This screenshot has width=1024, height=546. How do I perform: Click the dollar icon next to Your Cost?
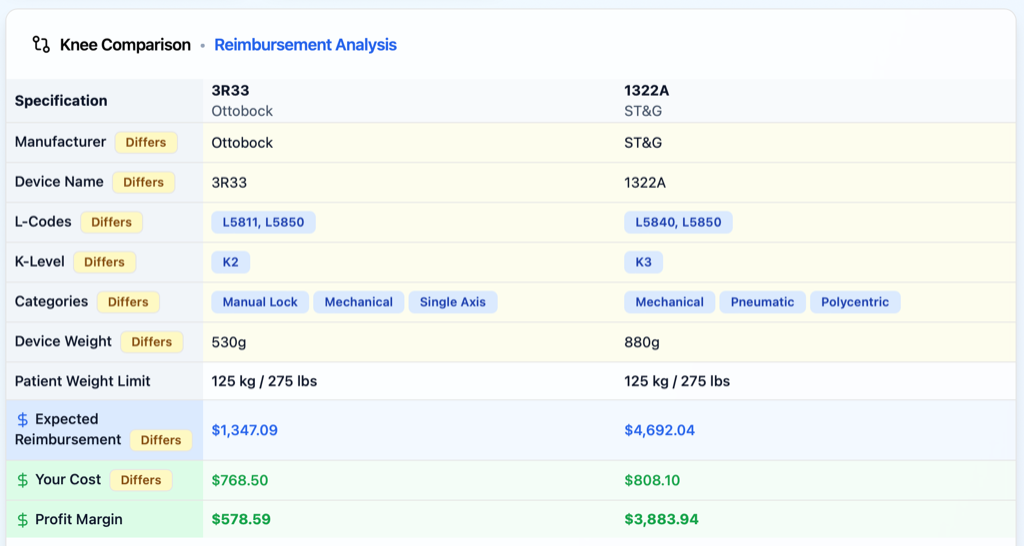pyautogui.click(x=22, y=480)
